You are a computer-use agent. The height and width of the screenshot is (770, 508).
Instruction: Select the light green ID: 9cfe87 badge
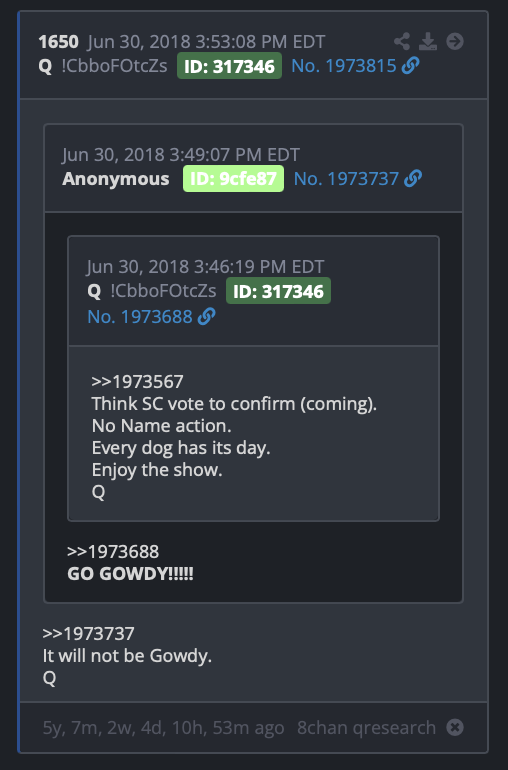(x=233, y=179)
